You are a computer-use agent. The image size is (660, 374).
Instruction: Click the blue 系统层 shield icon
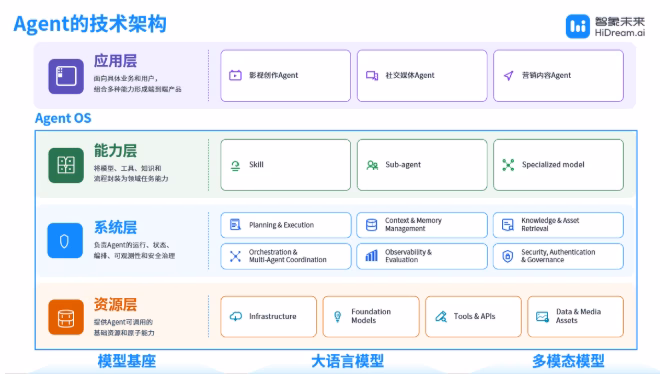65,241
